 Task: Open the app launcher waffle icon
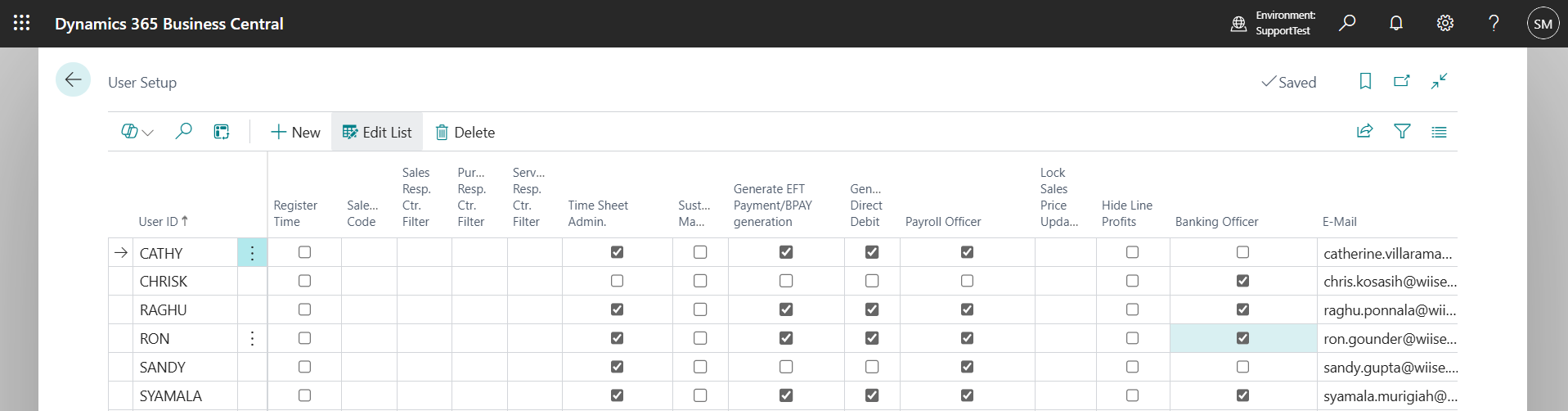click(22, 23)
